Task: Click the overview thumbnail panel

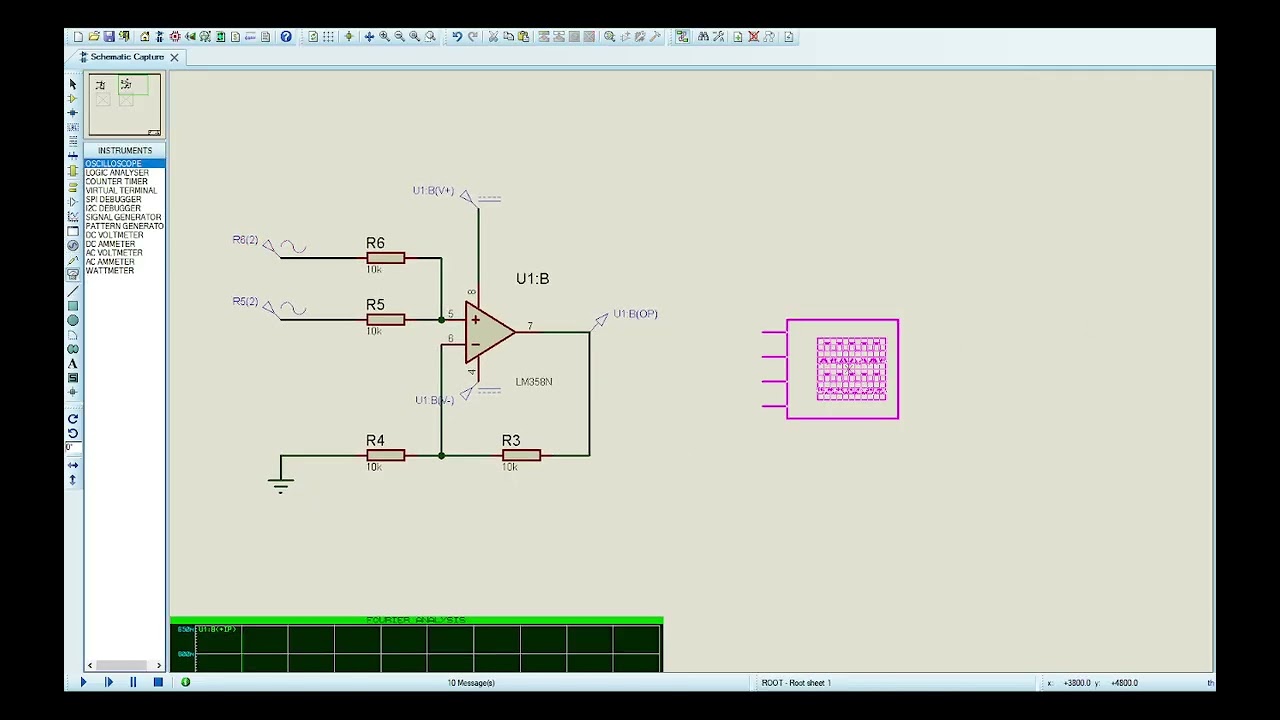Action: [x=124, y=104]
